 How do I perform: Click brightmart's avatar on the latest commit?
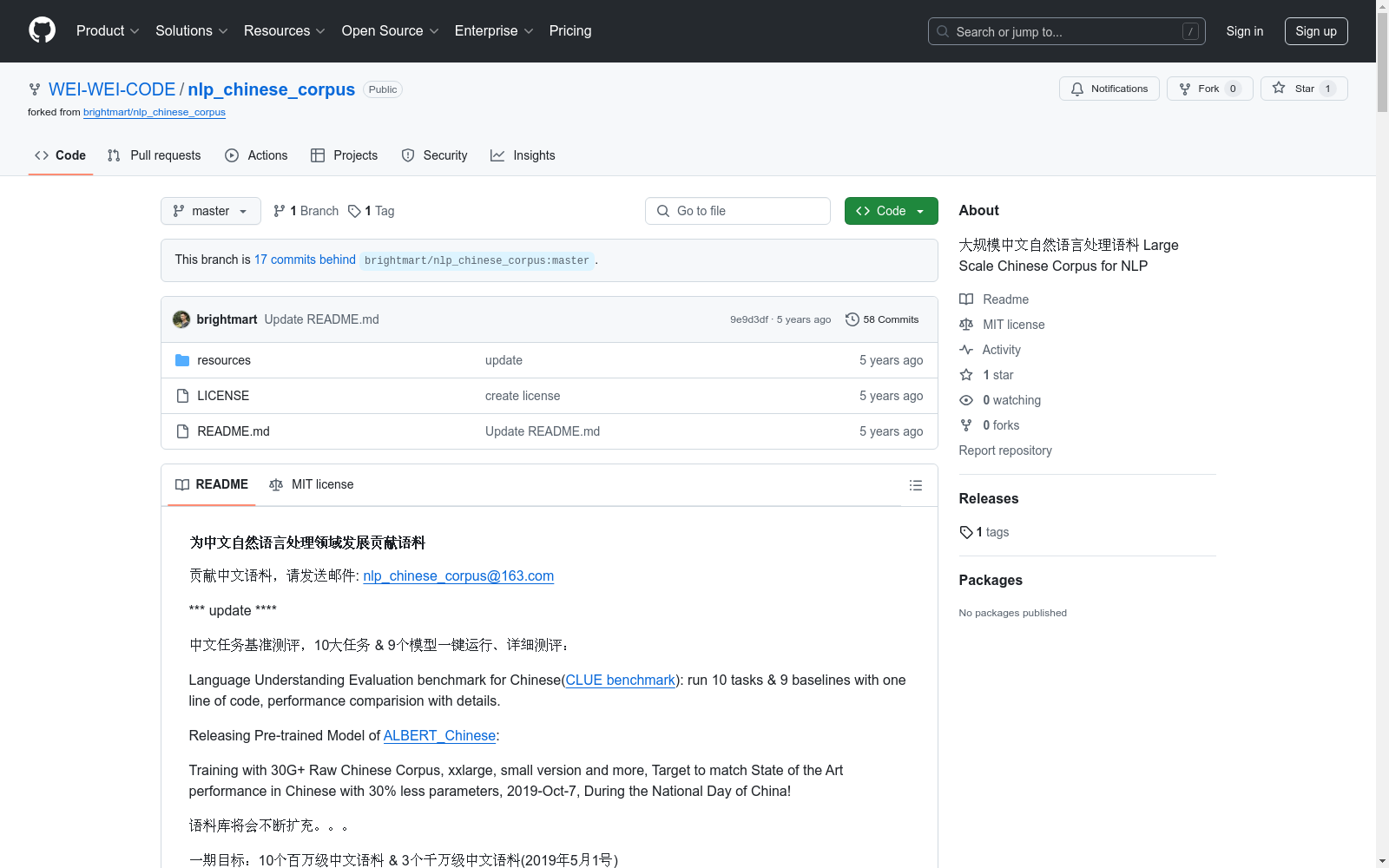181,319
